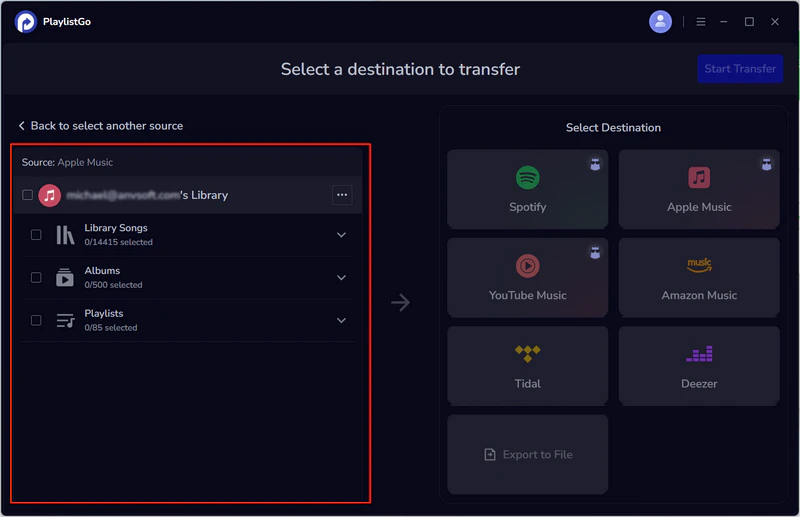Click the Apple Music library icon

pyautogui.click(x=49, y=195)
